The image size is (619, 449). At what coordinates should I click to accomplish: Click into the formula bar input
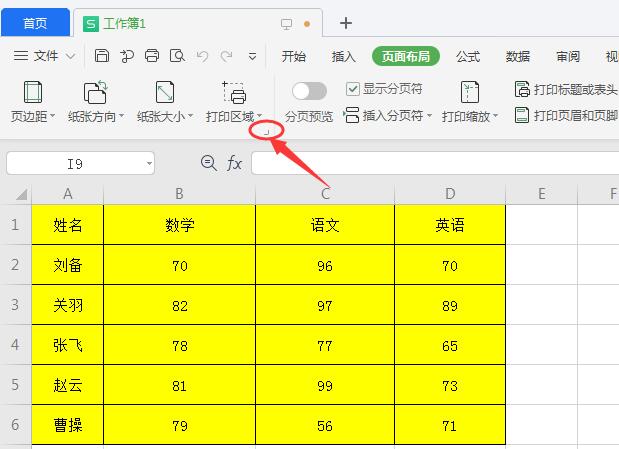tap(435, 163)
